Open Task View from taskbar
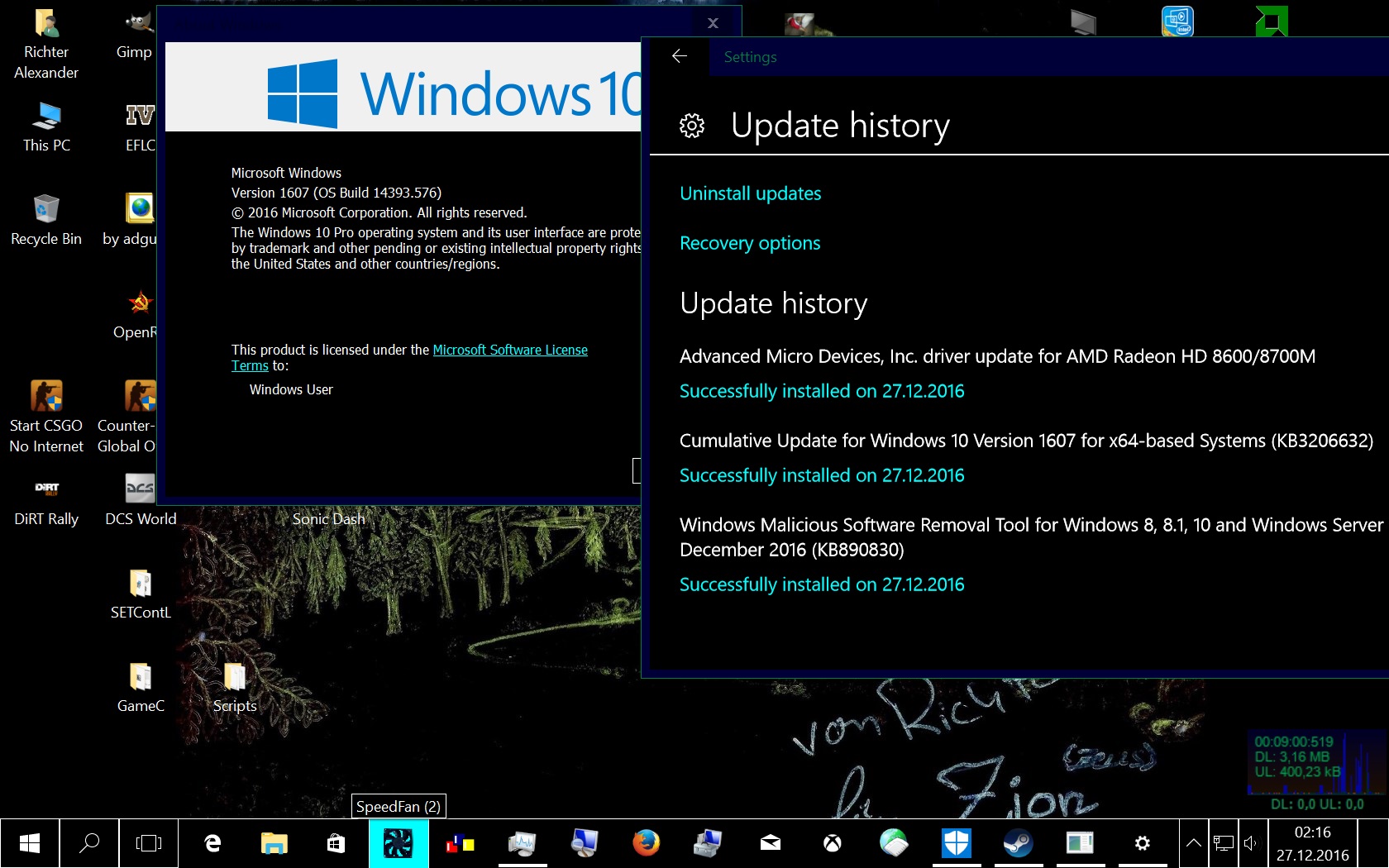Image resolution: width=1389 pixels, height=868 pixels. (149, 843)
